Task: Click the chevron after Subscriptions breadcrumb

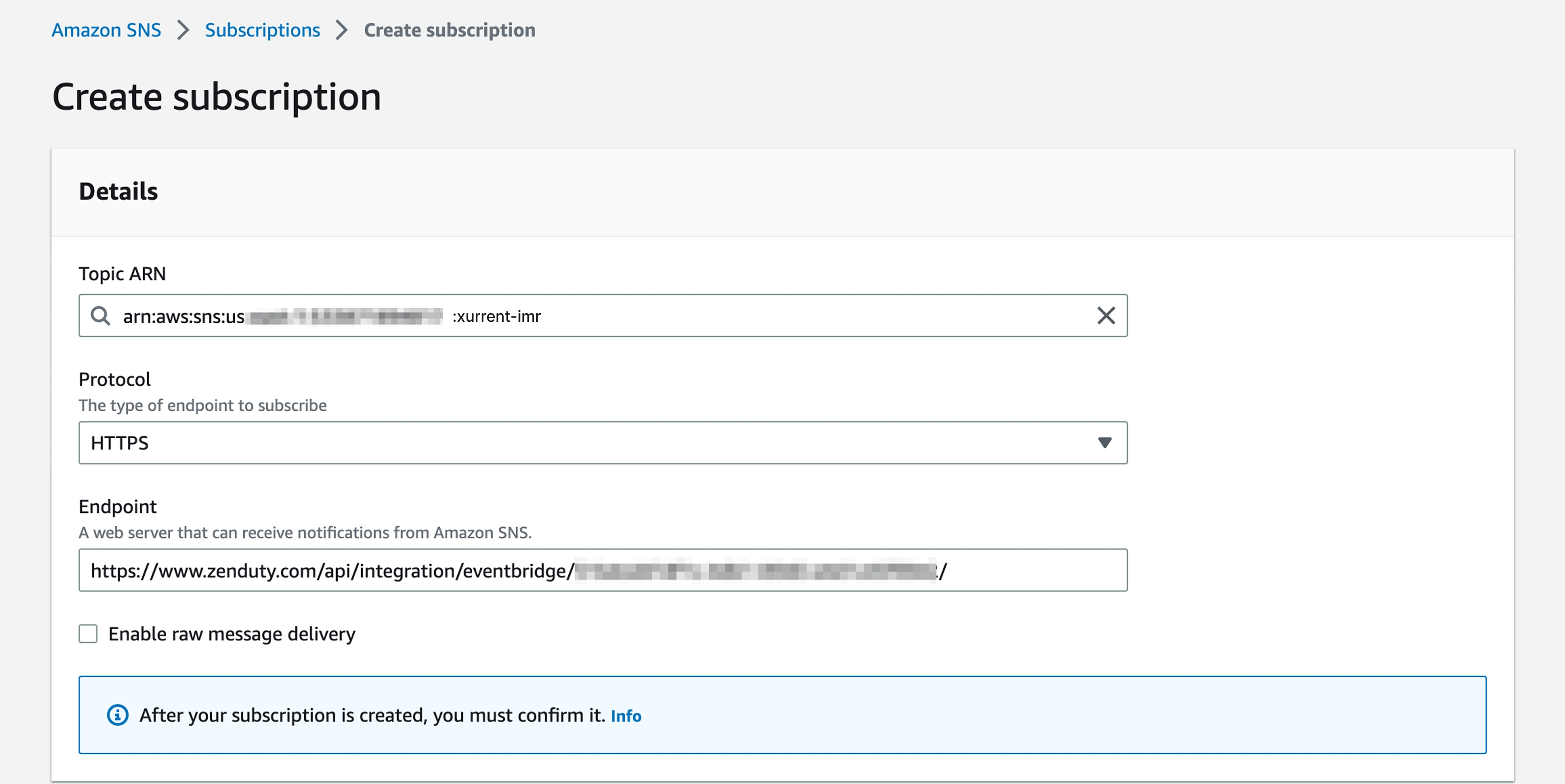Action: click(x=342, y=30)
